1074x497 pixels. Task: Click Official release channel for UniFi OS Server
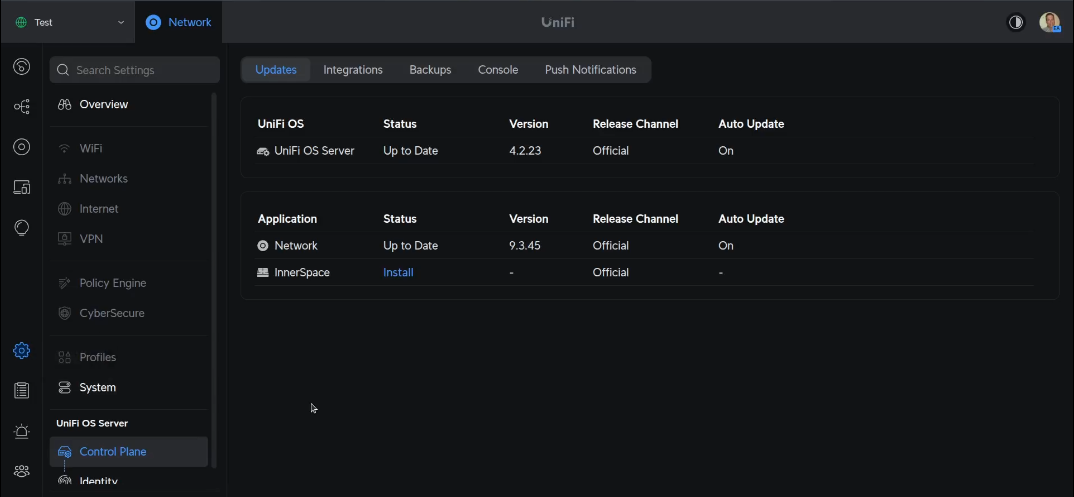[610, 151]
